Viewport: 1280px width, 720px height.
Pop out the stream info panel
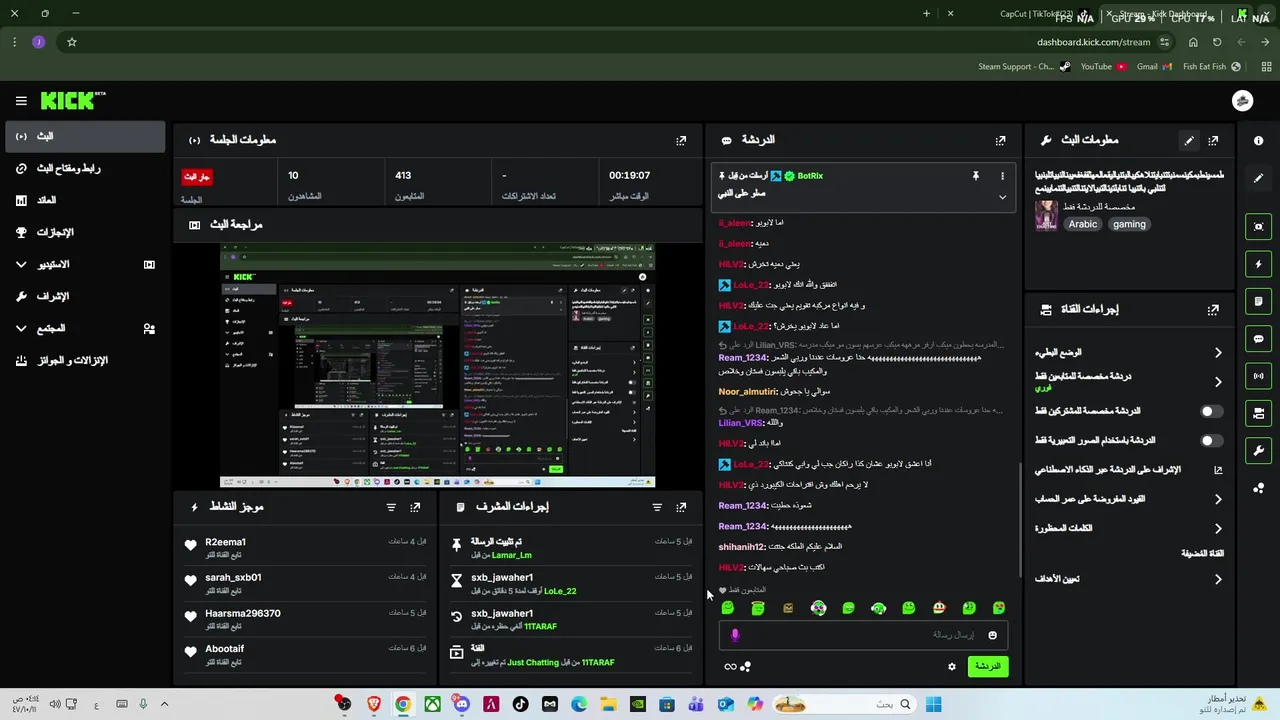coord(1213,141)
